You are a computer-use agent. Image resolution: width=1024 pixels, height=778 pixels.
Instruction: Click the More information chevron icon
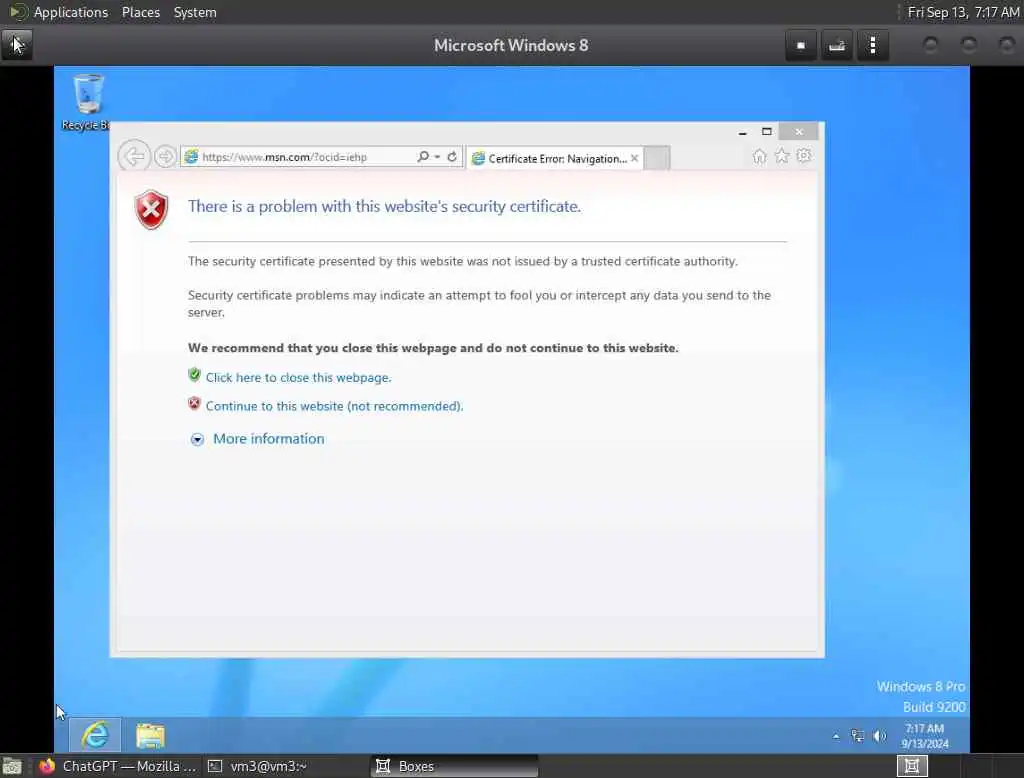pos(197,440)
